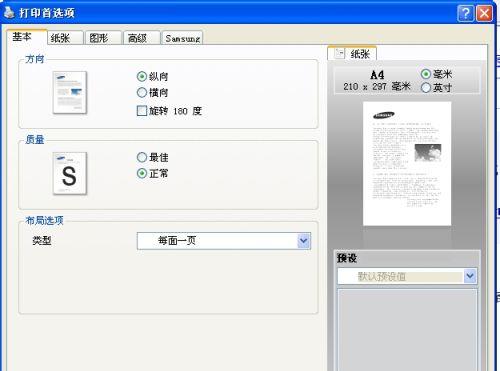Click the A4 paper size label

pos(377,74)
